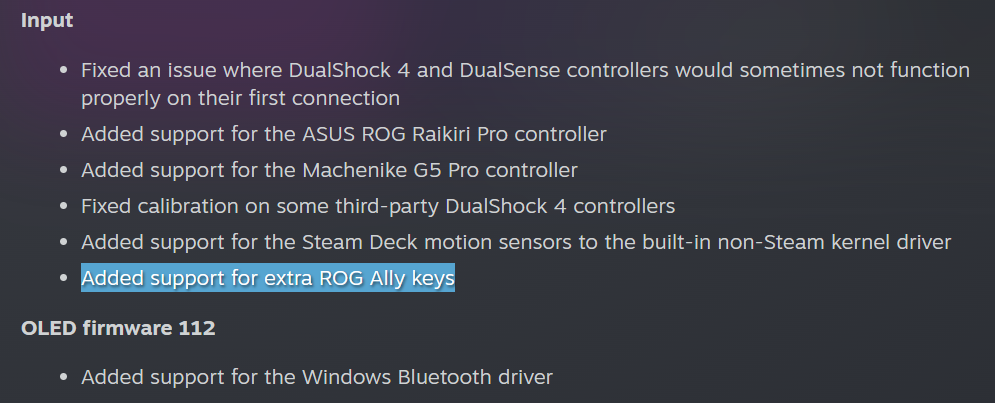Click the third-party DualShock 4 calibration note

coord(377,206)
